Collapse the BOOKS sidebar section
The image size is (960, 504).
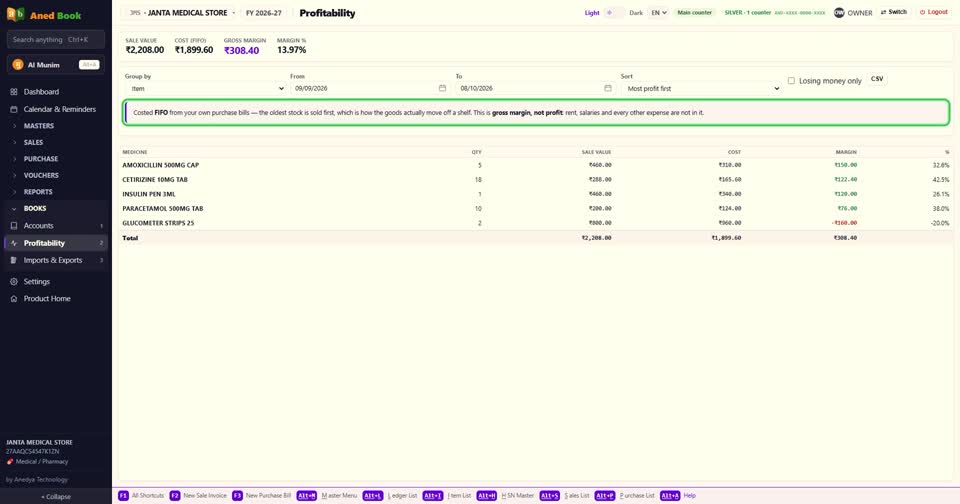[55, 208]
